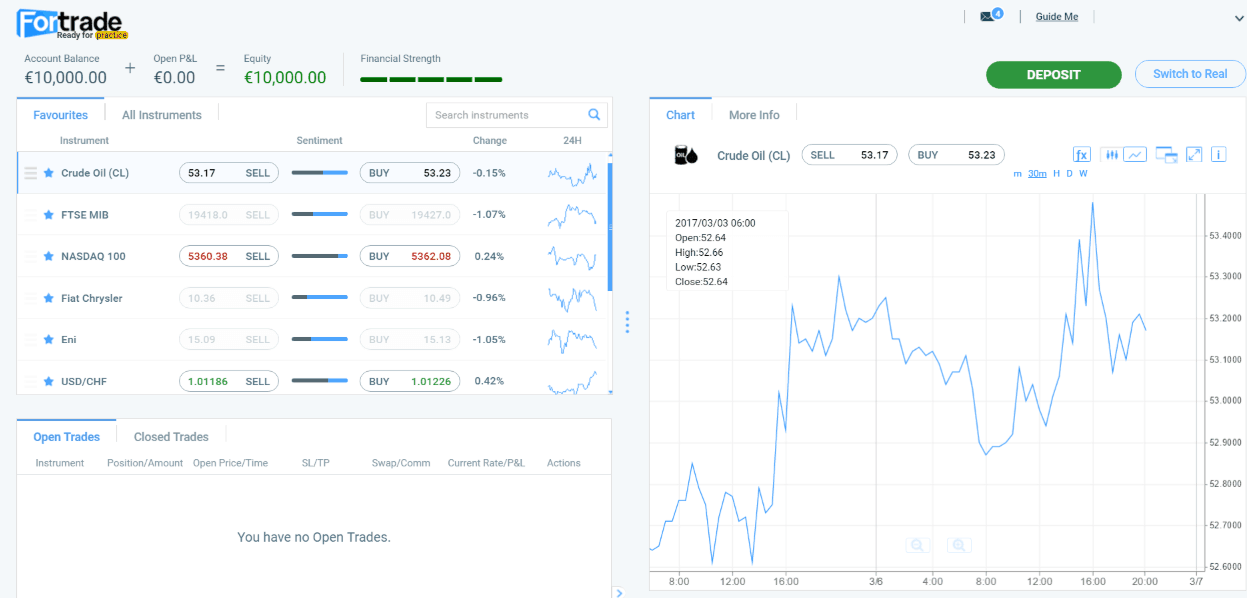Open the chart indicators fx tool
This screenshot has width=1247, height=598.
click(1082, 154)
